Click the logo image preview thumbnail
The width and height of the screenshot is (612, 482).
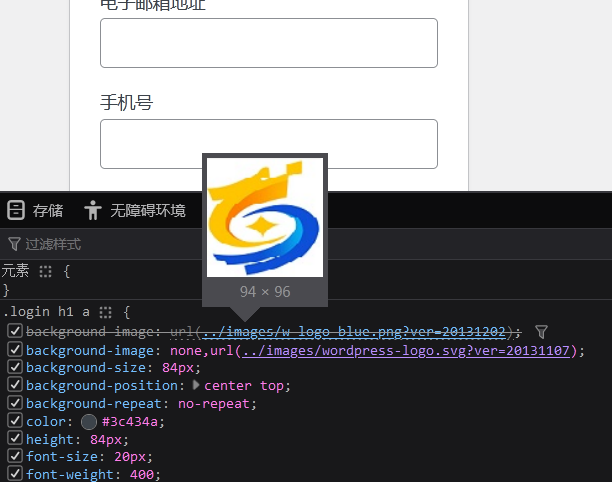tap(265, 217)
